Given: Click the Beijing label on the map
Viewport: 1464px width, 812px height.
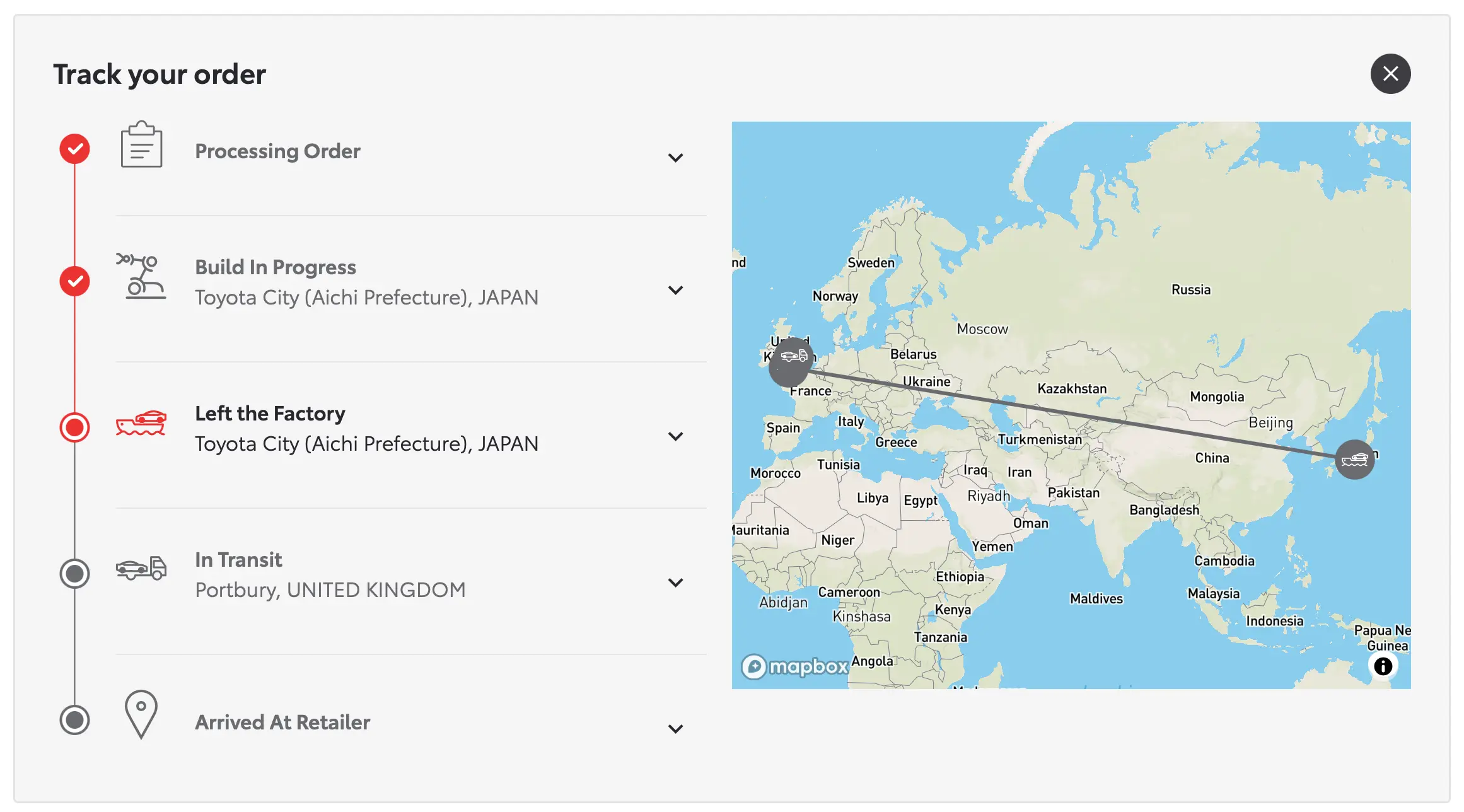Looking at the screenshot, I should (1270, 422).
